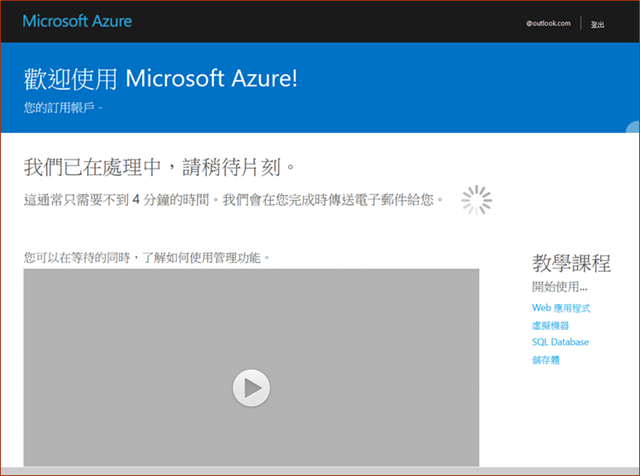
Task: Open the SQL Database tutorial link
Action: coord(560,342)
